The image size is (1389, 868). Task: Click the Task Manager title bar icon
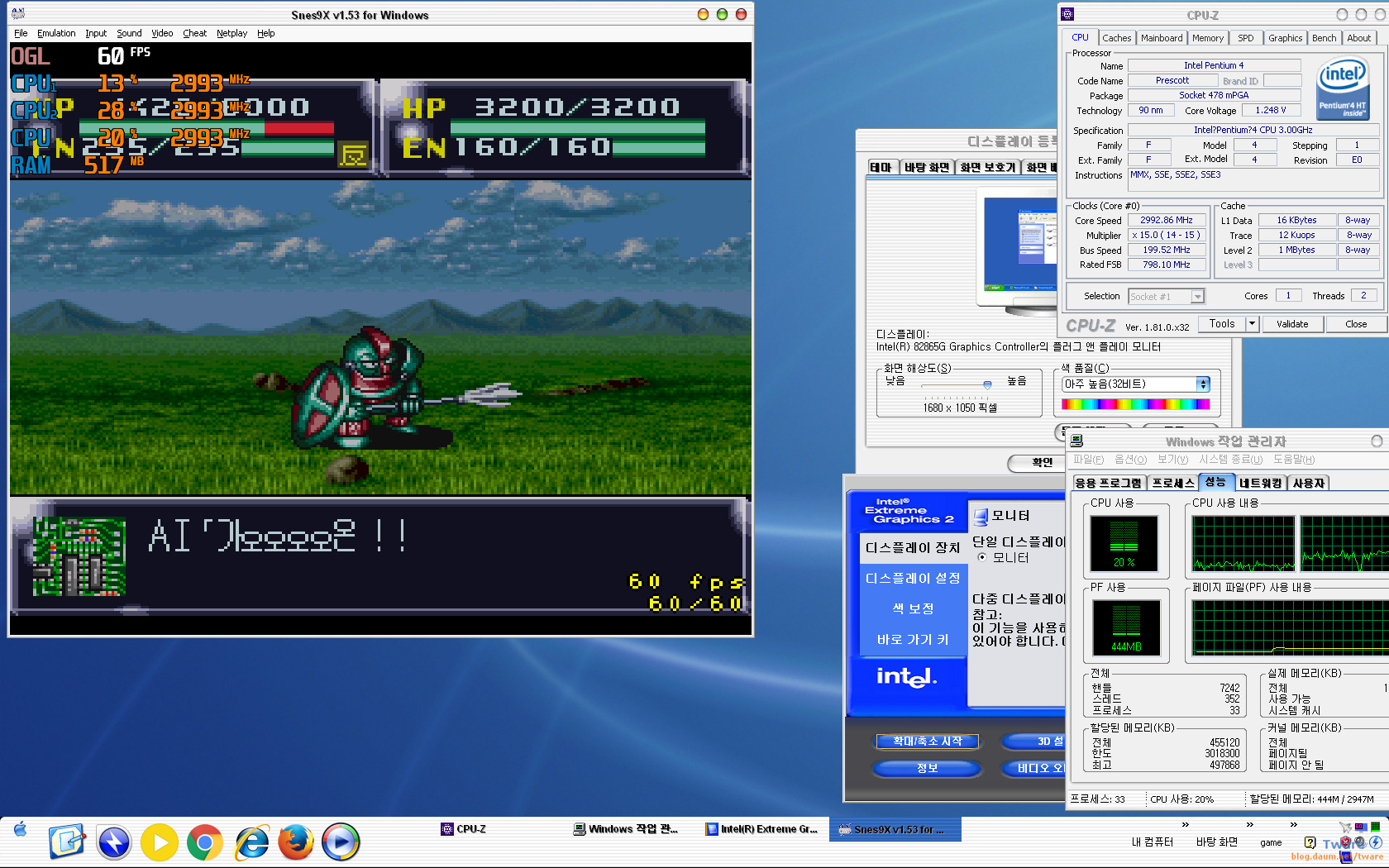point(1076,441)
